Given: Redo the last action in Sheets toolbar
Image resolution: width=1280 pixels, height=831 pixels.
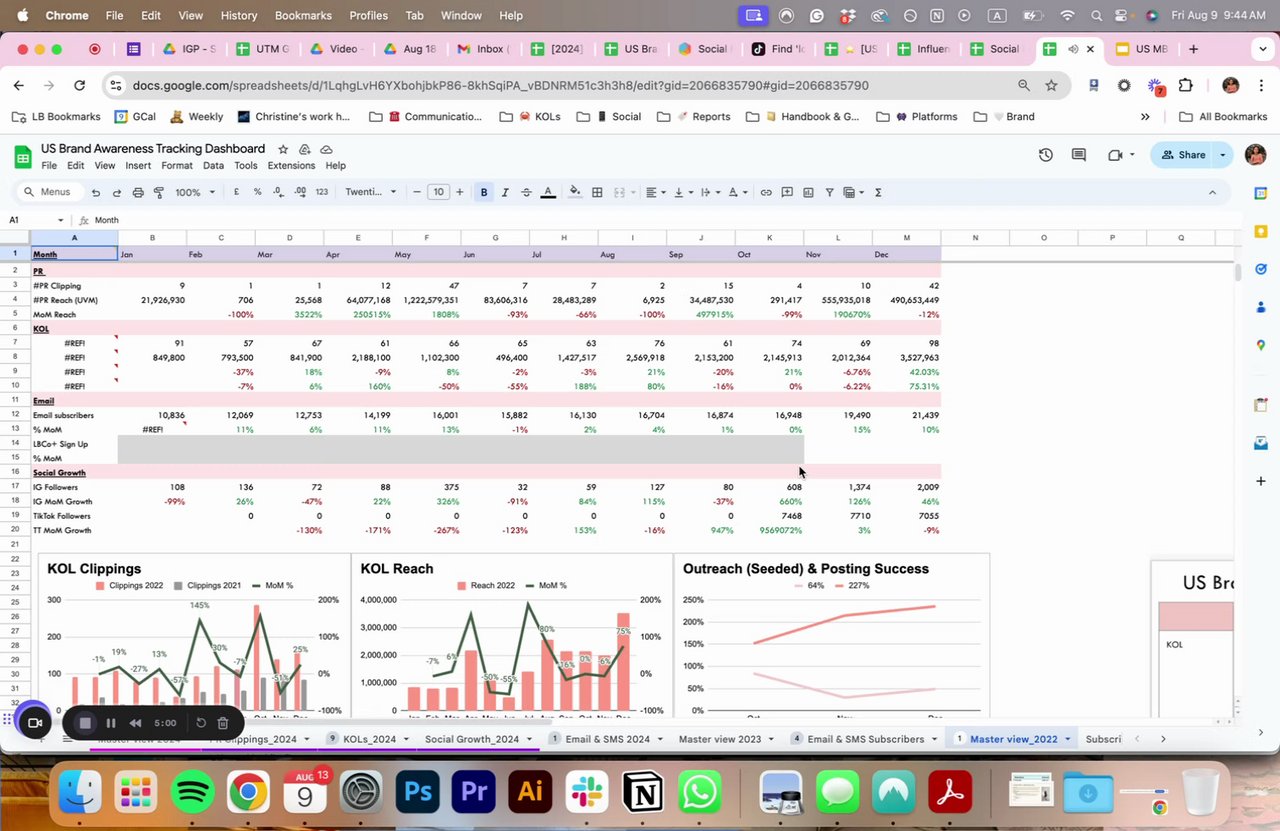Looking at the screenshot, I should point(117,192).
